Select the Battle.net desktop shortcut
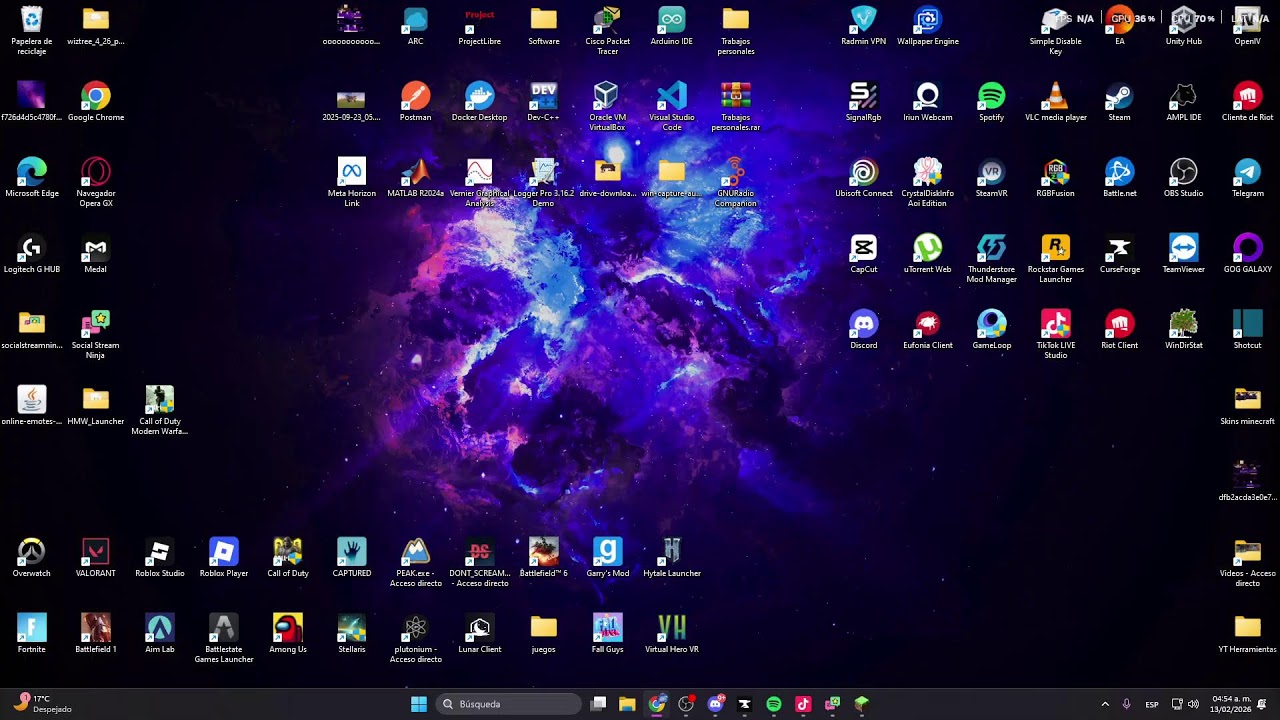 [1119, 173]
